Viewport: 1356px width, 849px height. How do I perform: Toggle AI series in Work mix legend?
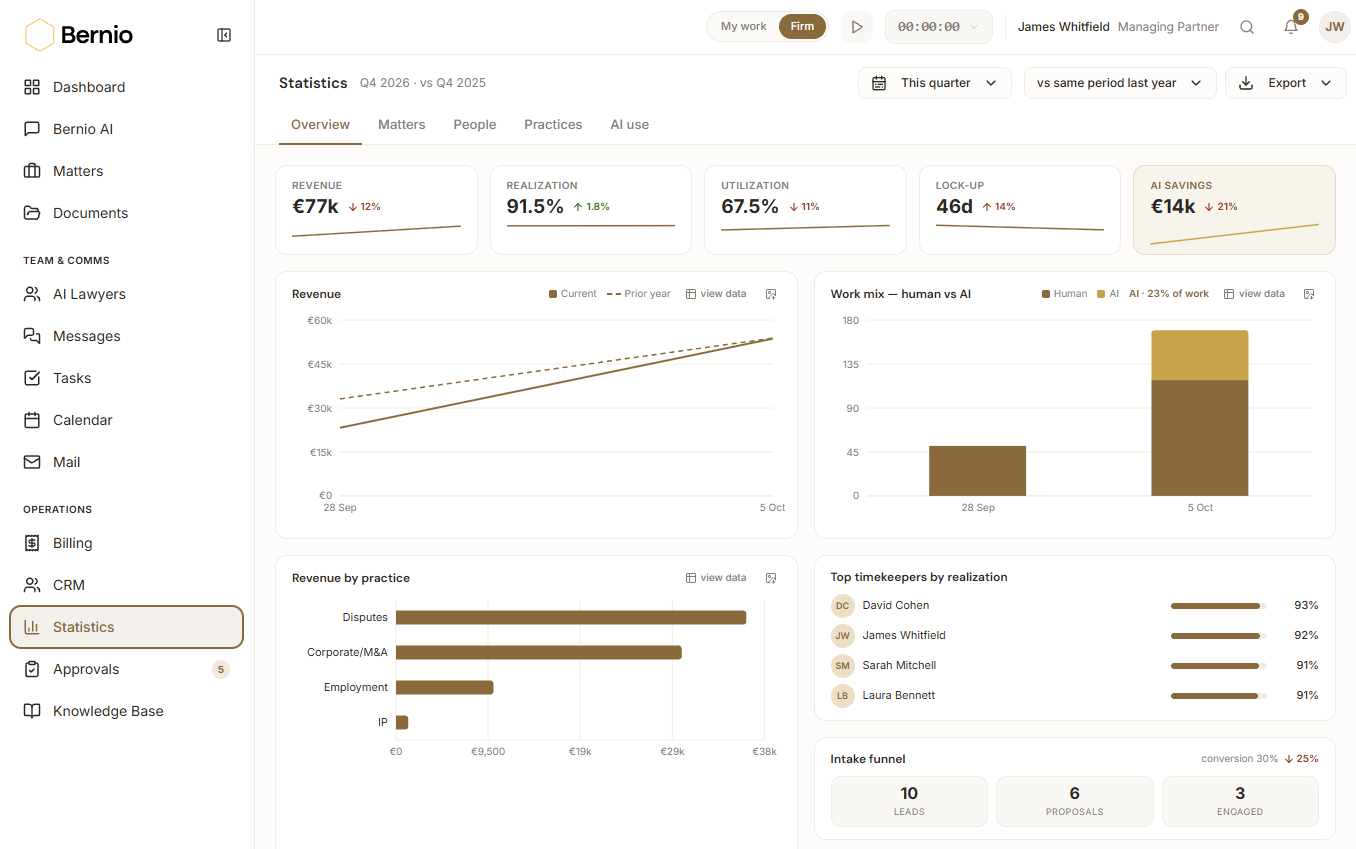1108,294
